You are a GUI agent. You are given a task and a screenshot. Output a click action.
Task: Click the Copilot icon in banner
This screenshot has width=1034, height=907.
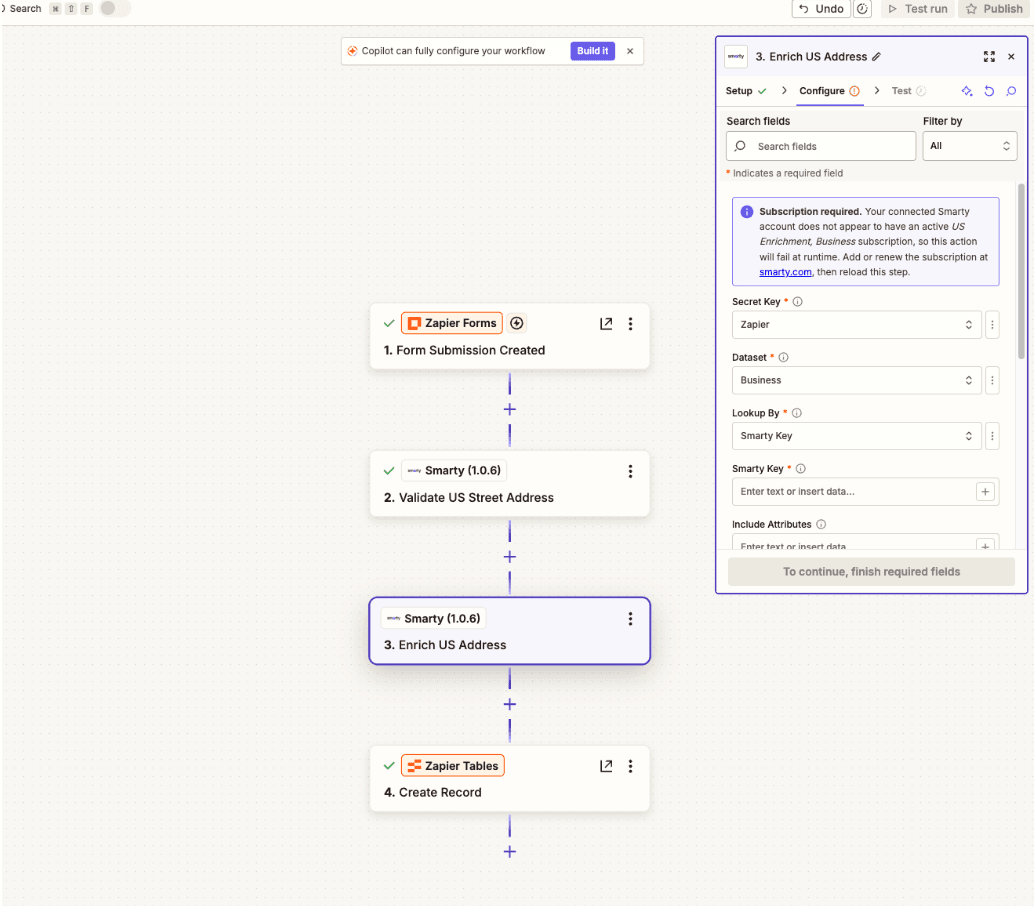coord(352,51)
